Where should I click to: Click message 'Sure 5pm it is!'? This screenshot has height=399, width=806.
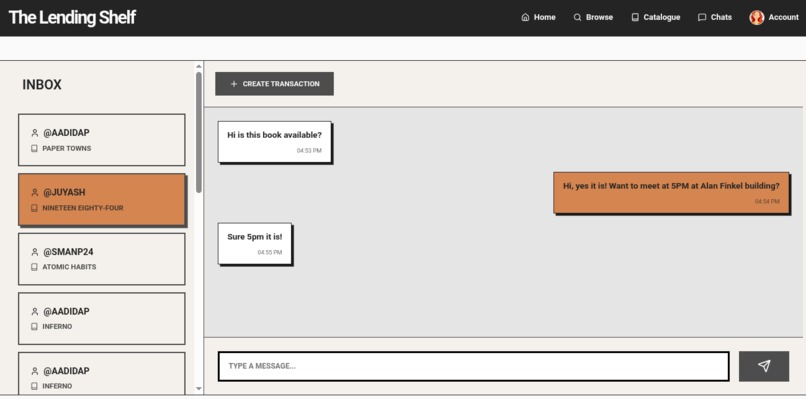click(254, 244)
